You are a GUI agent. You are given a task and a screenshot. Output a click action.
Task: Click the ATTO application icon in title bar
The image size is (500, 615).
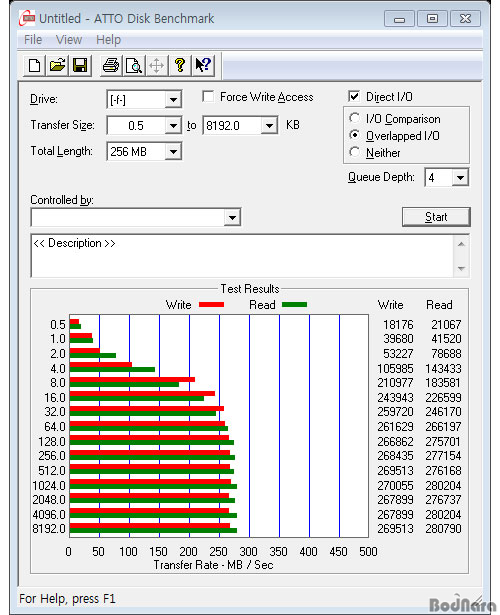tap(27, 18)
